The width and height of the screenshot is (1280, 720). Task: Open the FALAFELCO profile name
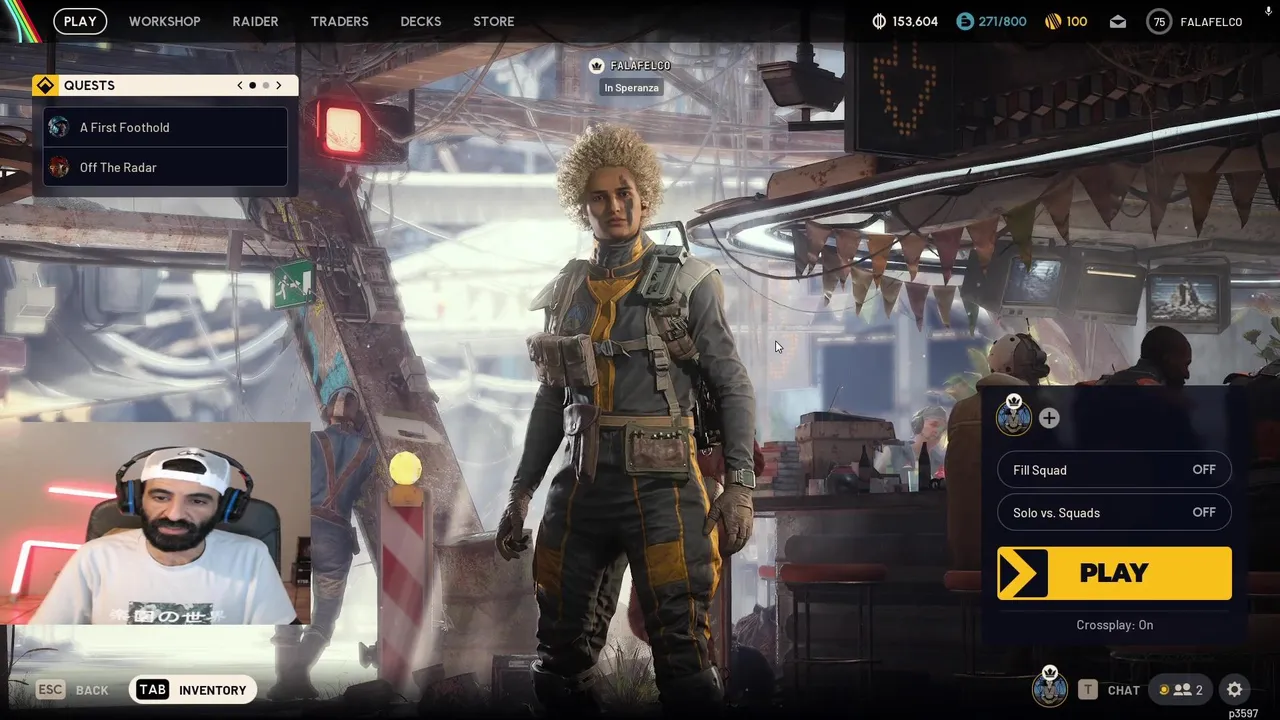pyautogui.click(x=1211, y=22)
